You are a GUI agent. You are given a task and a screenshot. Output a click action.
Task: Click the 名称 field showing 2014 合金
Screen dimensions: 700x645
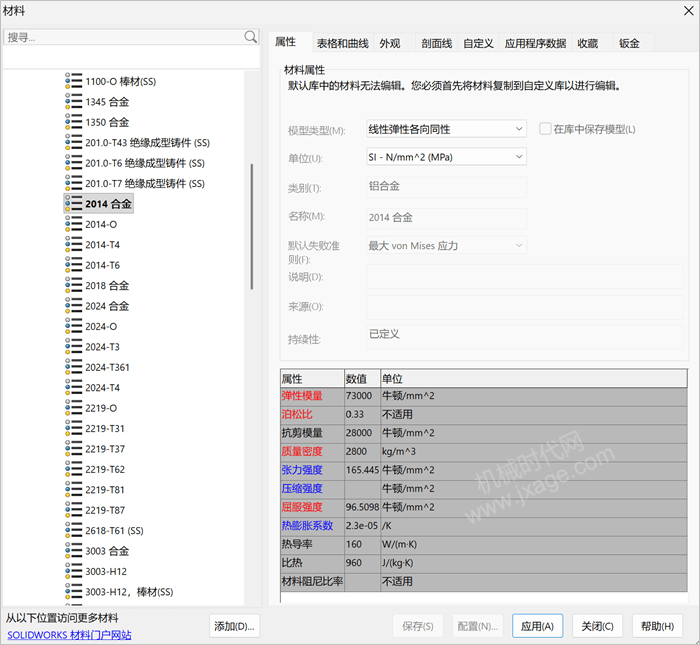pyautogui.click(x=446, y=218)
